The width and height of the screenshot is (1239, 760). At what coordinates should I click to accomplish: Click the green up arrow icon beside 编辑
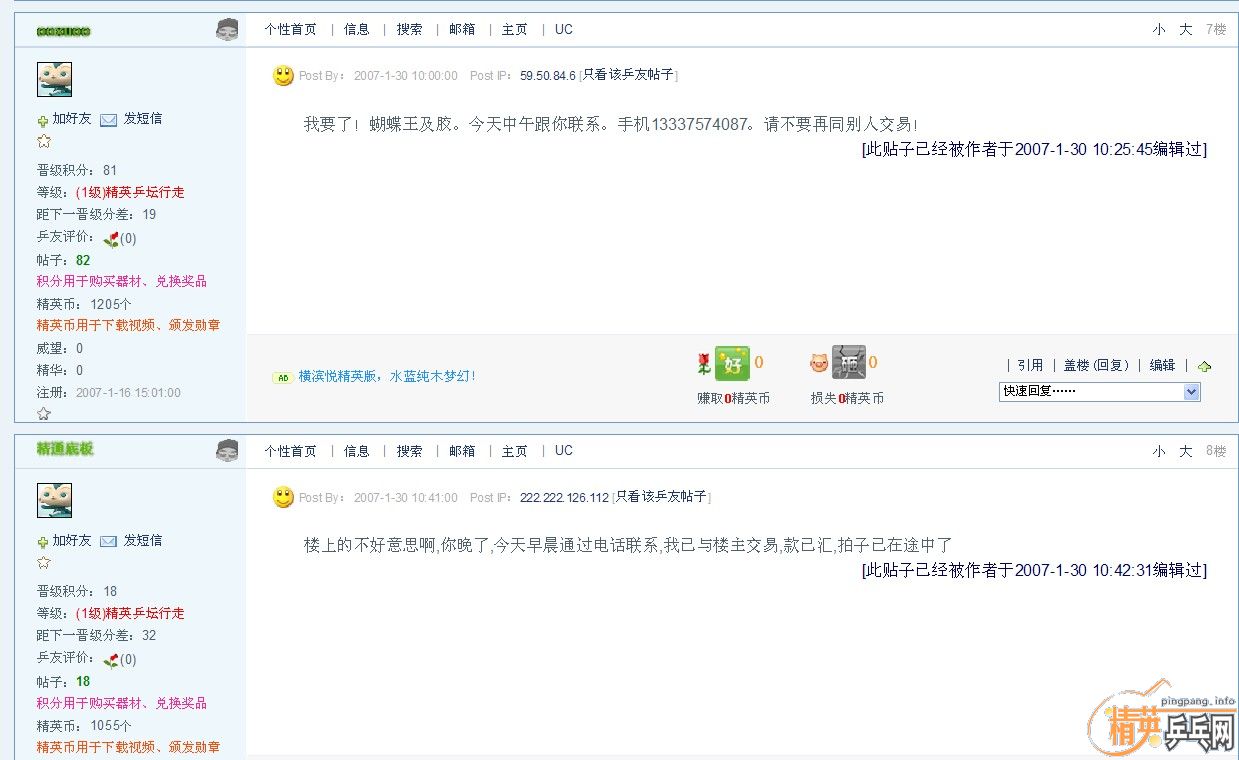tap(1204, 367)
